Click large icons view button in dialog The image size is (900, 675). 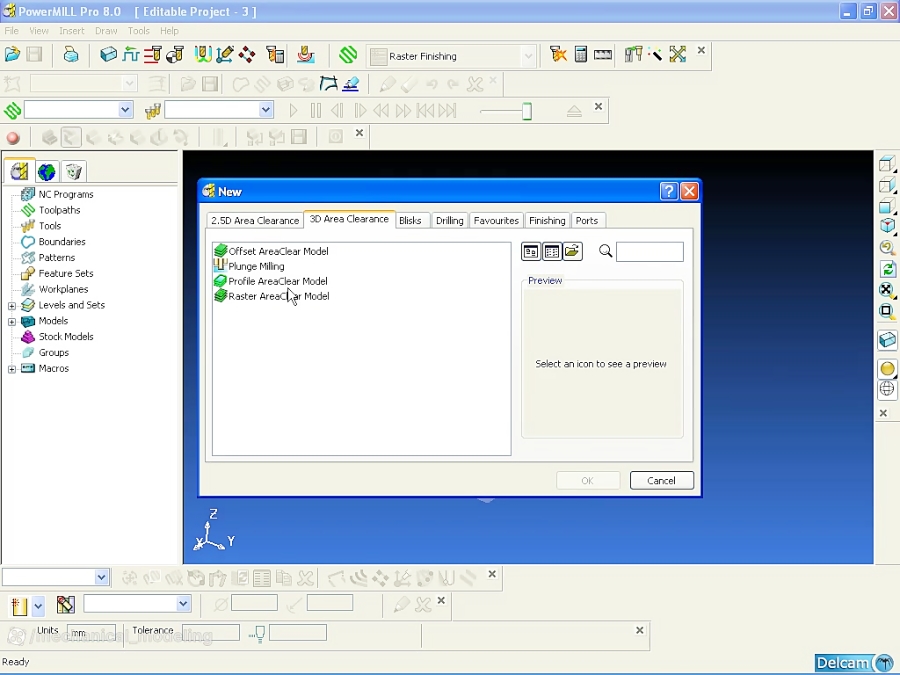coord(531,252)
